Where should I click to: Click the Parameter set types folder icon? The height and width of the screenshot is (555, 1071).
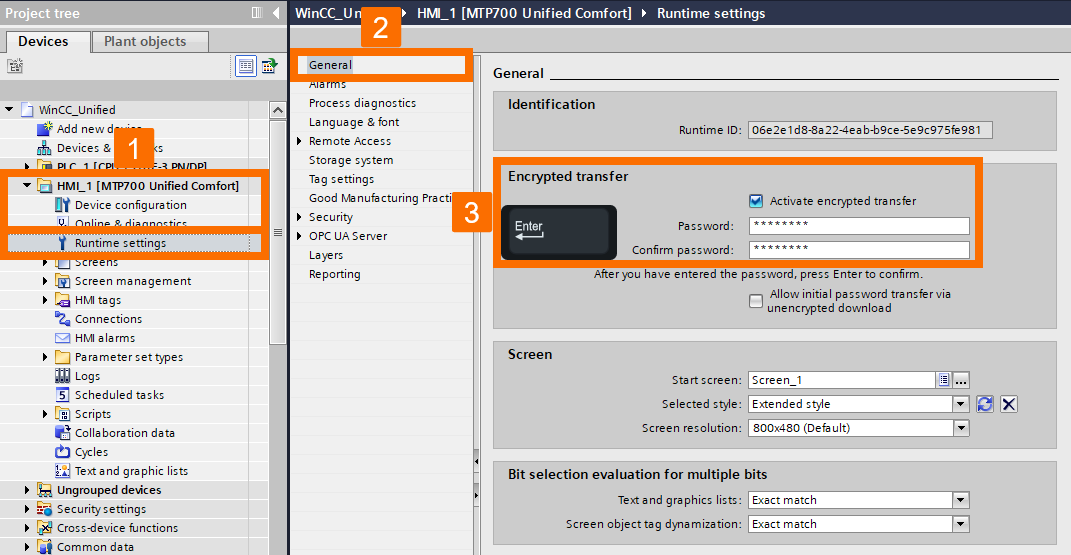coord(62,357)
